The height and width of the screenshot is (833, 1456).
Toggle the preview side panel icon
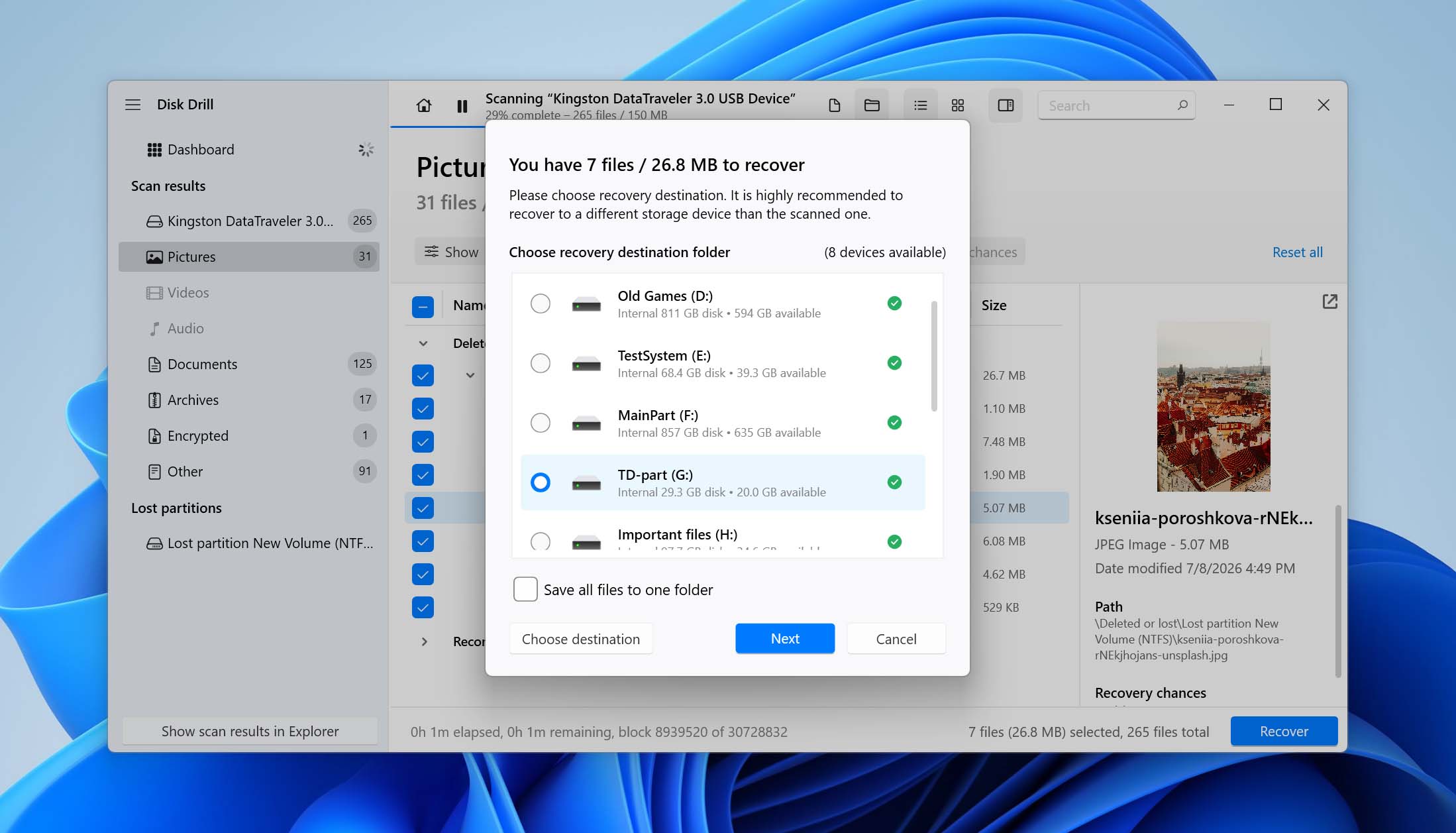tap(1006, 105)
